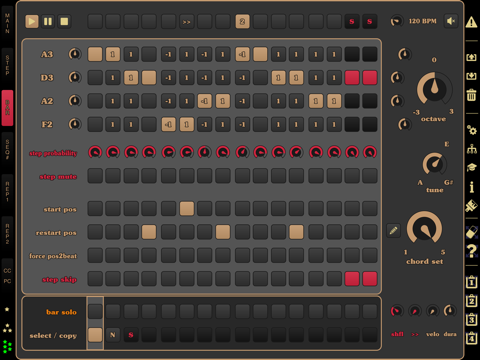Open the info "i" icon
Image resolution: width=480 pixels, height=360 pixels.
pyautogui.click(x=471, y=187)
